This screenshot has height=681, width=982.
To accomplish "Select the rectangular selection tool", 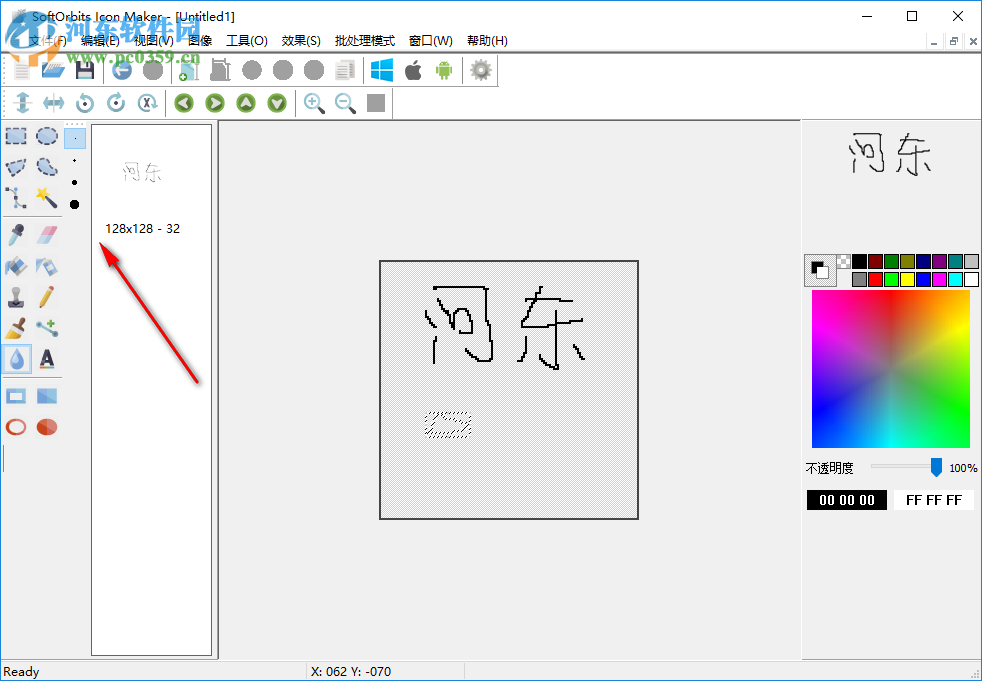I will 14,136.
